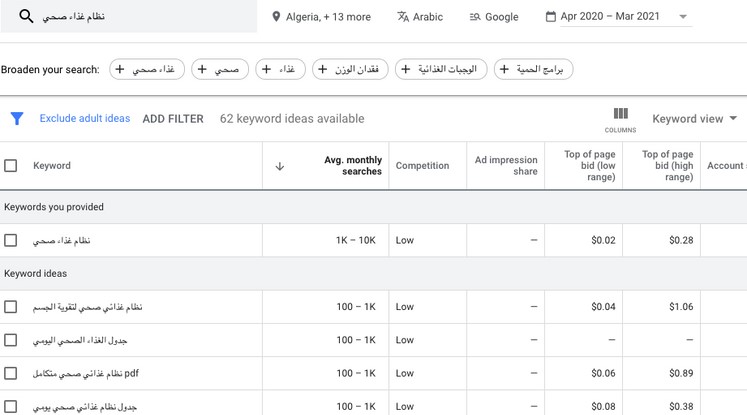Click the sort descending arrow icon
747x415 pixels.
[x=280, y=166]
